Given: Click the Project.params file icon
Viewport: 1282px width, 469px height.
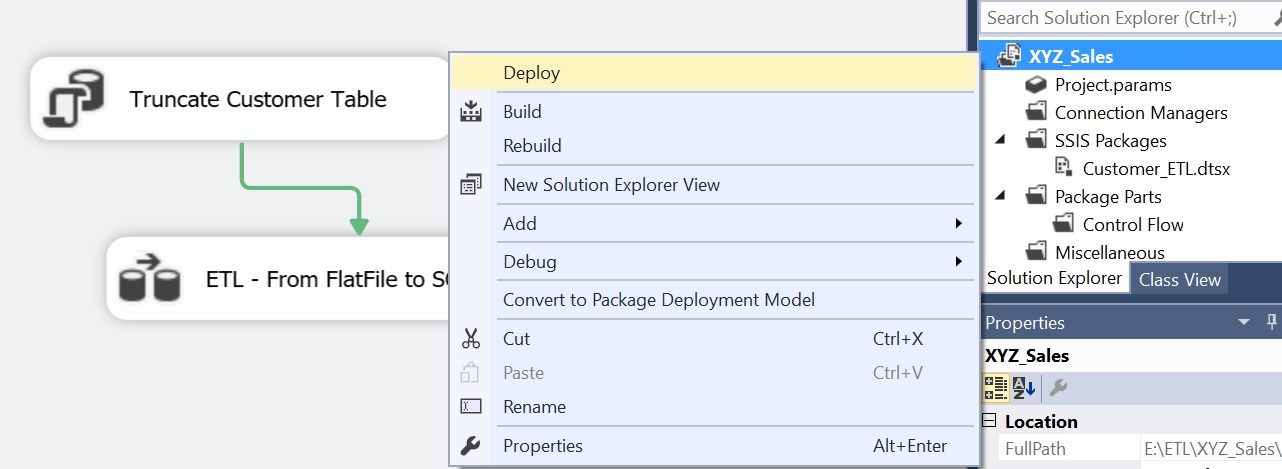Looking at the screenshot, I should coord(1037,85).
